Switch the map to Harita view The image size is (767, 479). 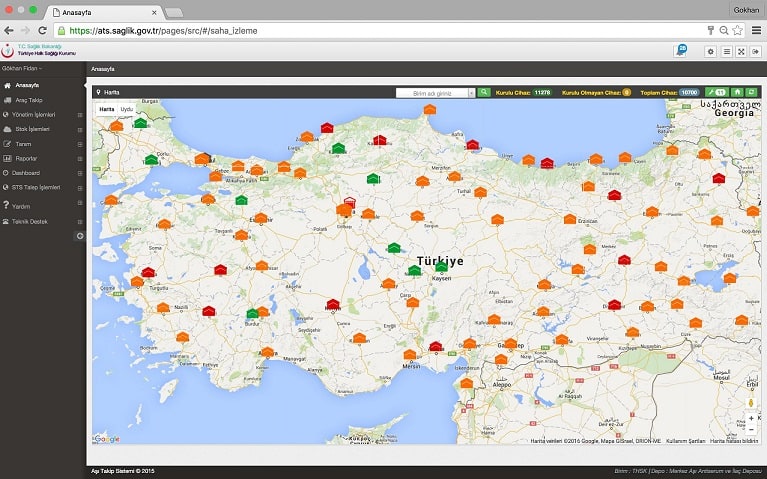click(x=106, y=108)
